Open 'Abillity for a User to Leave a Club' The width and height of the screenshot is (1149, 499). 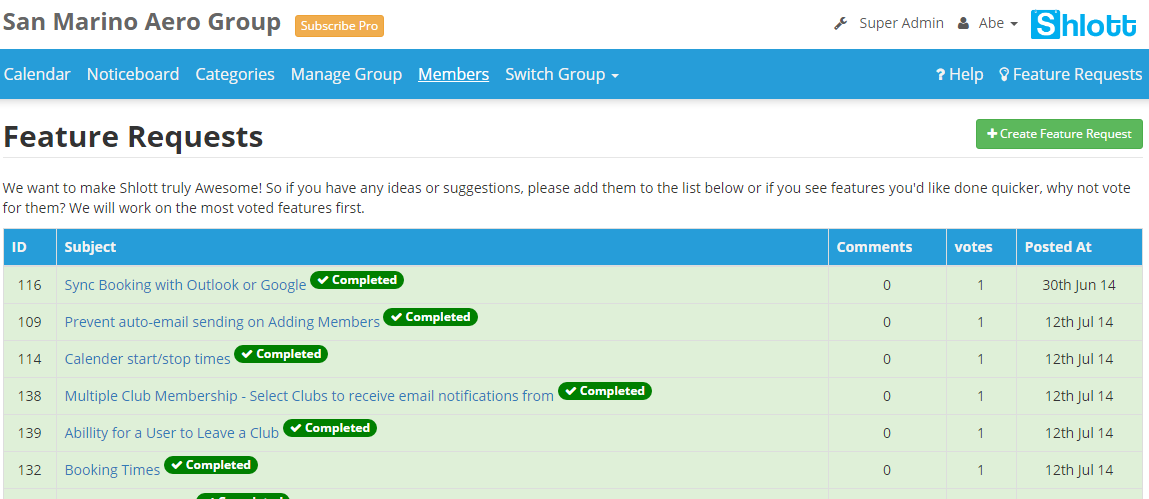click(x=171, y=433)
